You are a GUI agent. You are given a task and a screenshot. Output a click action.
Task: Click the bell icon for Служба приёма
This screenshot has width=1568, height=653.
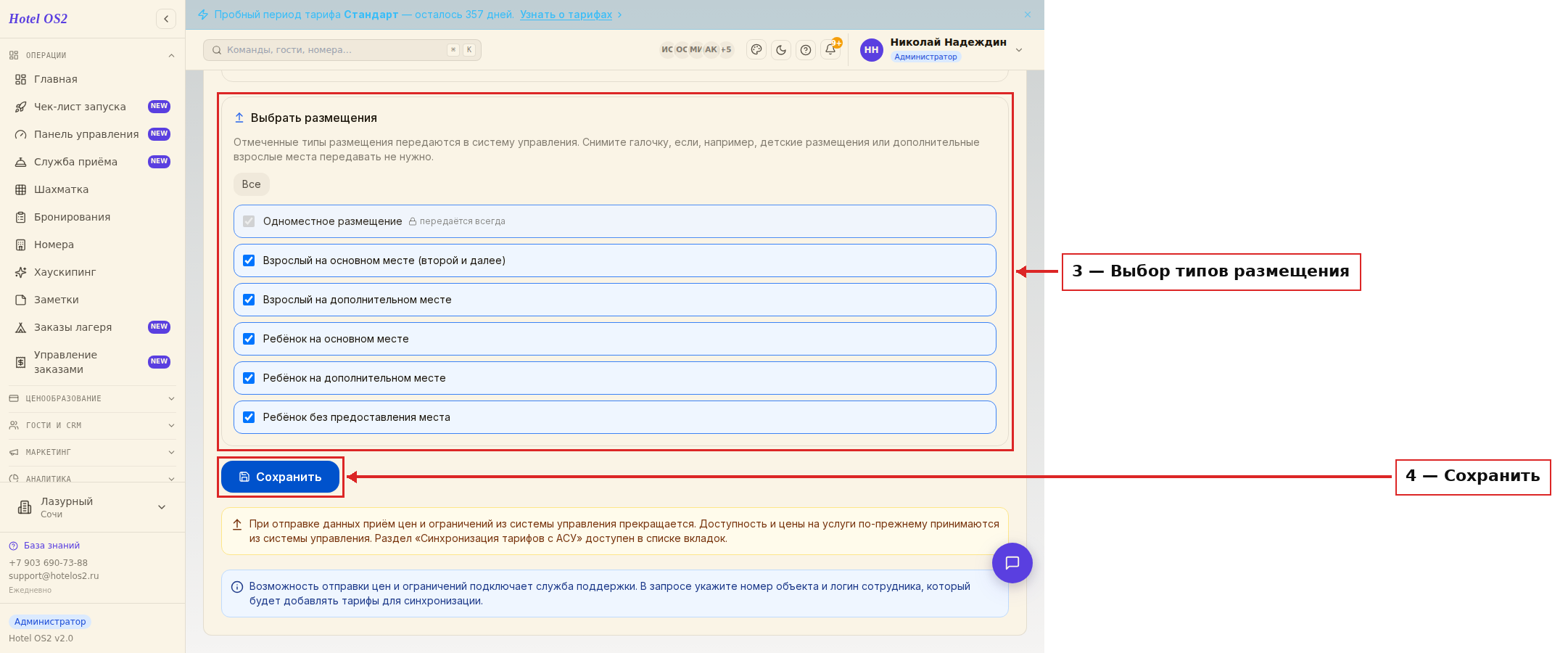(21, 162)
